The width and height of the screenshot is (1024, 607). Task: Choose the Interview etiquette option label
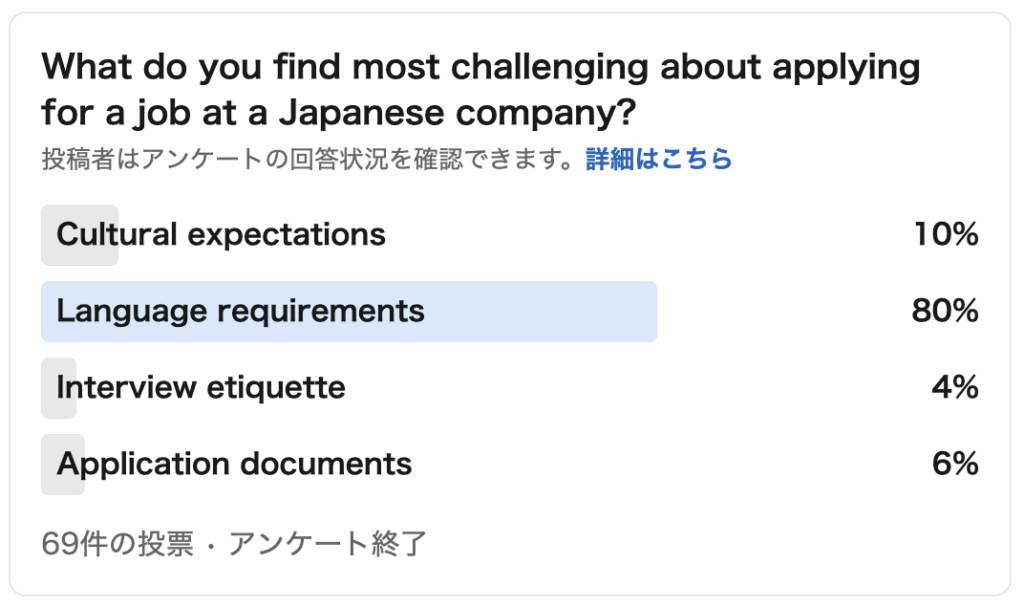201,387
